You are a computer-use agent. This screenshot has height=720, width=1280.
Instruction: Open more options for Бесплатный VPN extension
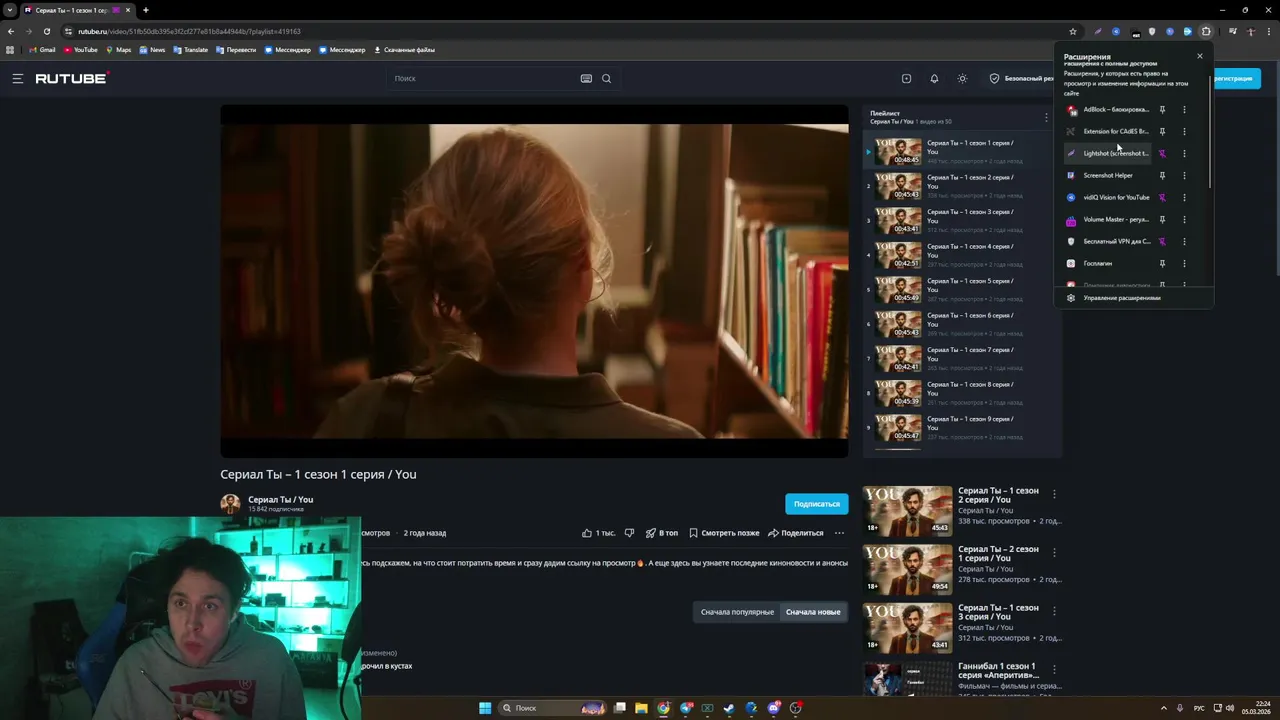[x=1184, y=242]
